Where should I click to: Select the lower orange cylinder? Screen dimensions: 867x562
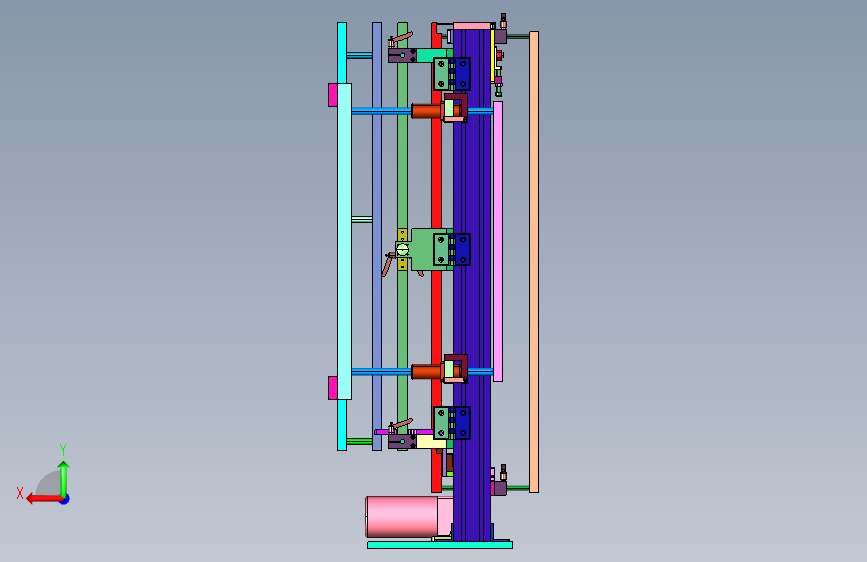pos(426,372)
